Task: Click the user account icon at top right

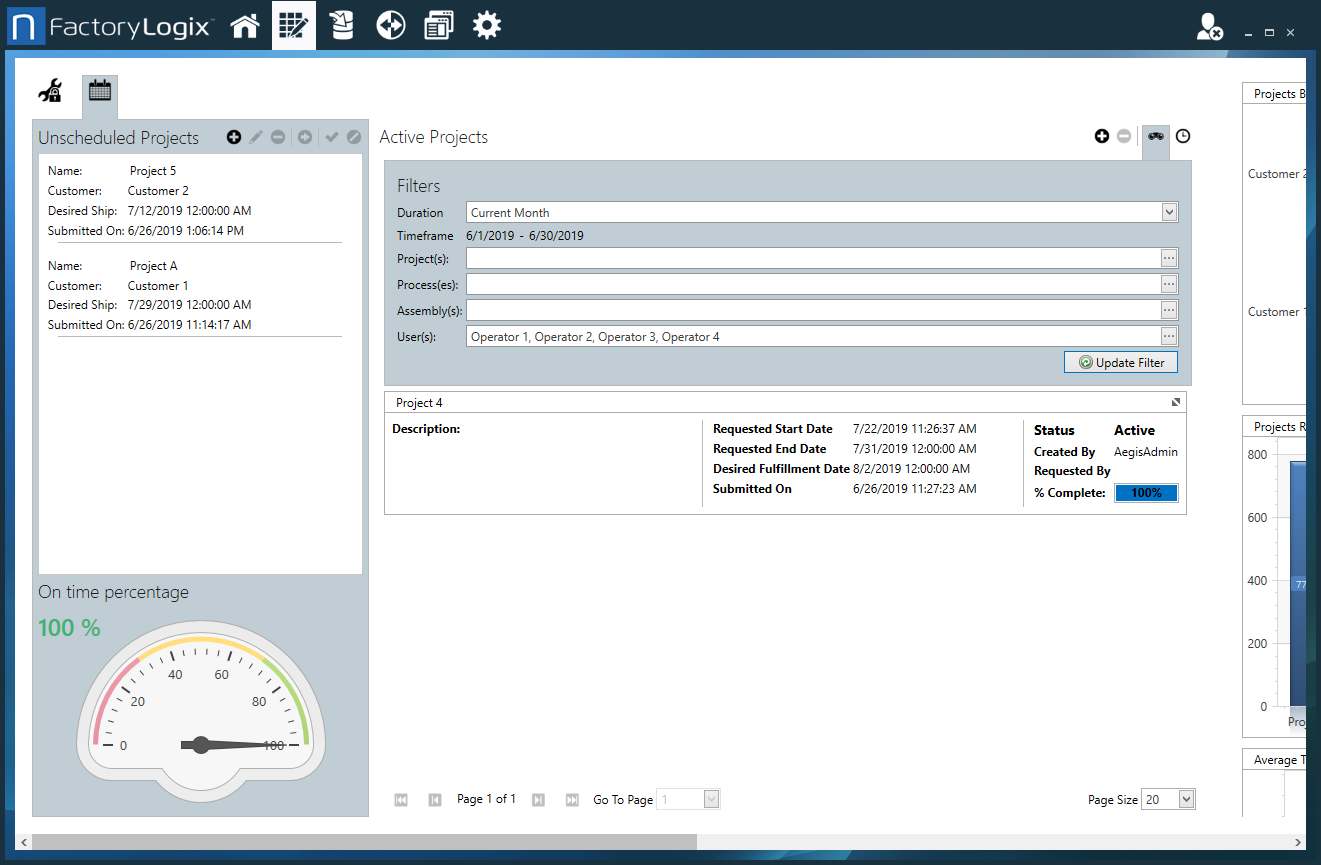Action: pos(1210,28)
